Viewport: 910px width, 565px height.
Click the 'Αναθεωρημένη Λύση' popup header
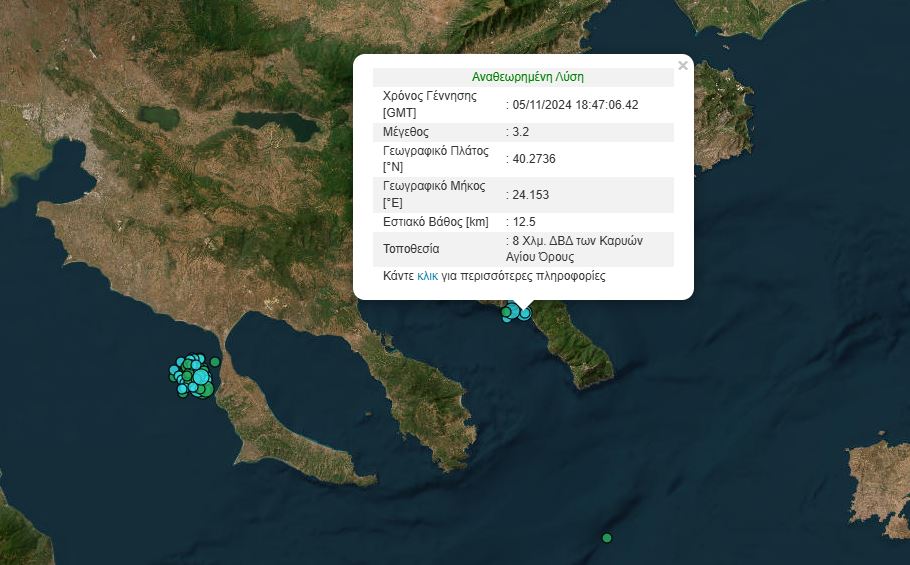(527, 76)
